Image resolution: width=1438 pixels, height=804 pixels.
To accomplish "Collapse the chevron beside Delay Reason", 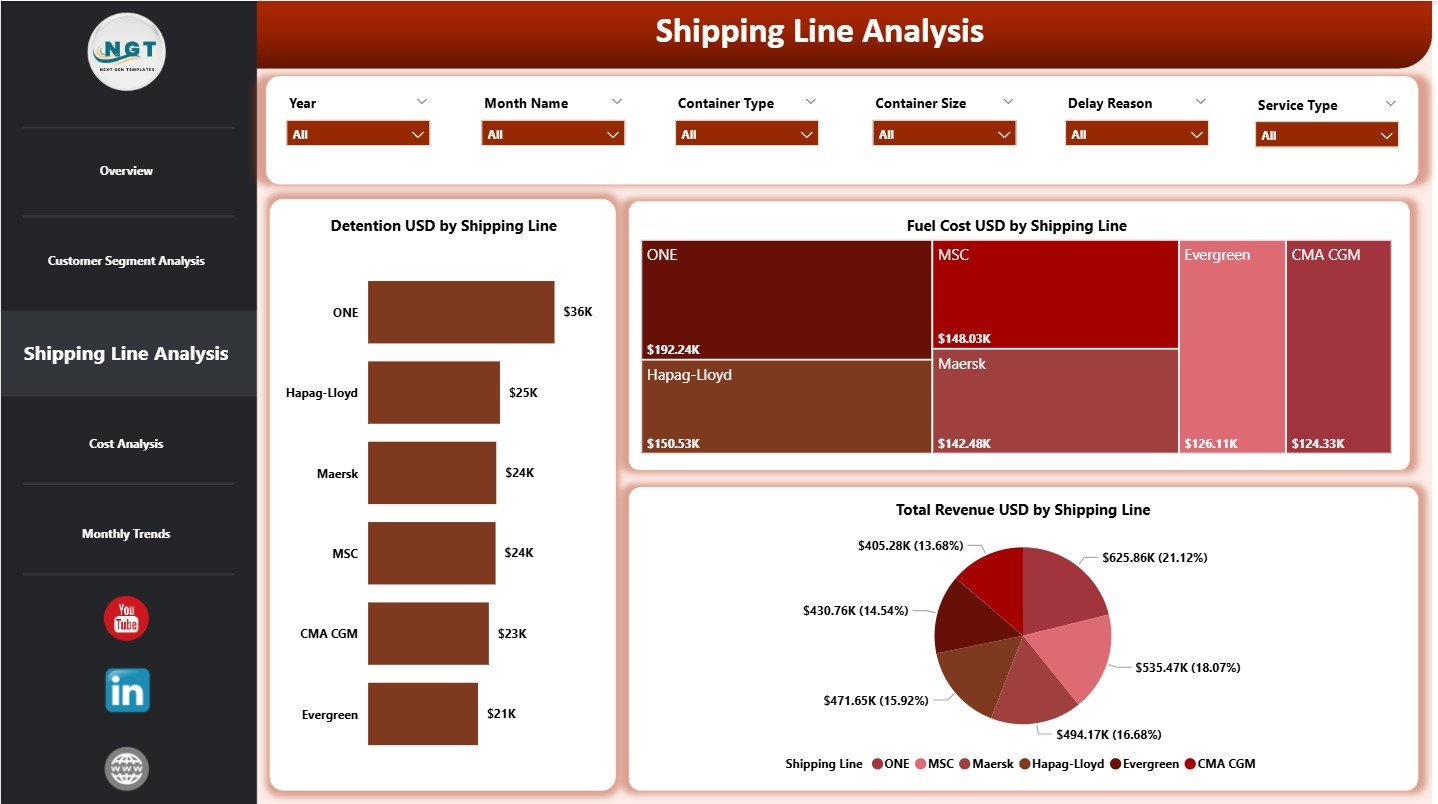I will click(x=1200, y=101).
